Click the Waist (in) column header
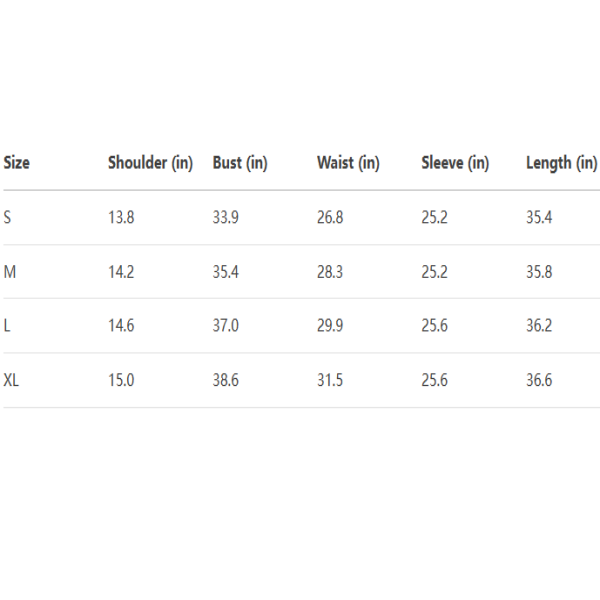The image size is (600, 600). click(348, 163)
